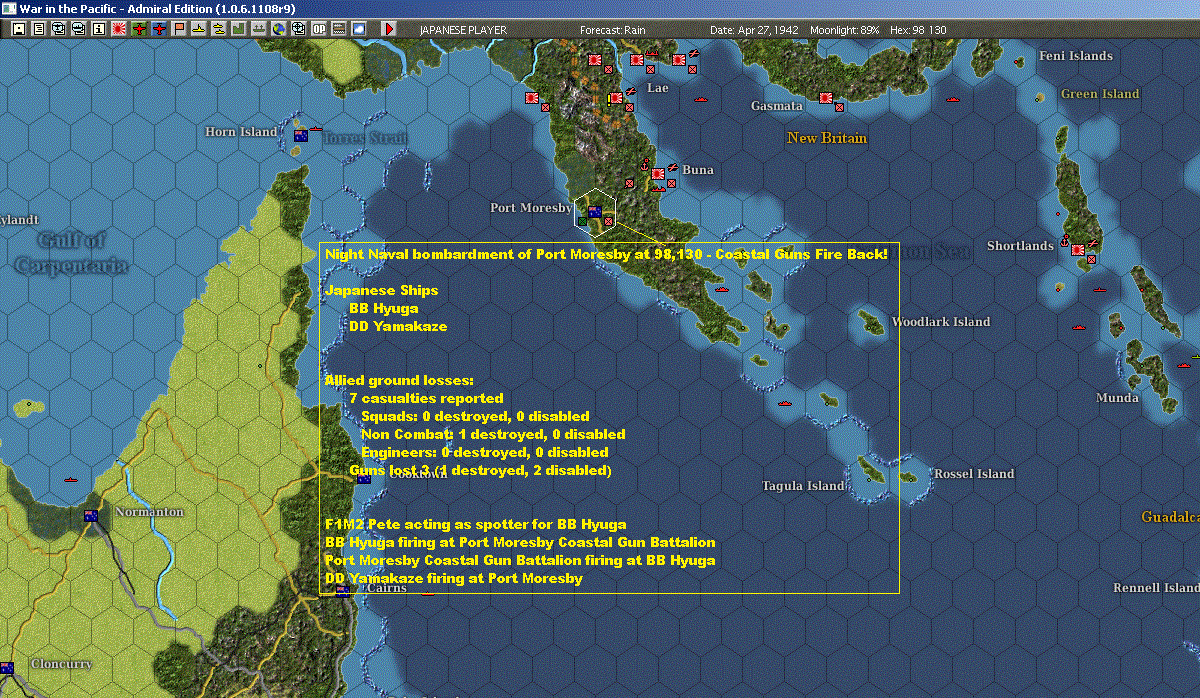This screenshot has height=698, width=1200.
Task: Select Japanese flag base at Shortlands
Action: coord(1079,250)
